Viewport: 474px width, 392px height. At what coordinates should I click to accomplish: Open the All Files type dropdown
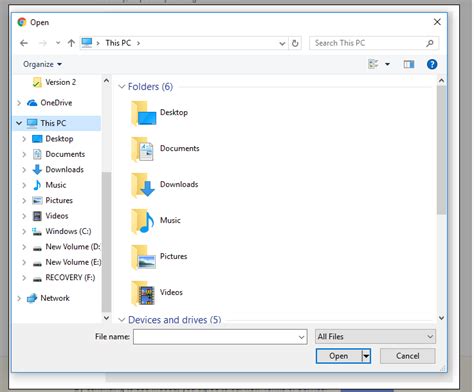click(x=375, y=337)
